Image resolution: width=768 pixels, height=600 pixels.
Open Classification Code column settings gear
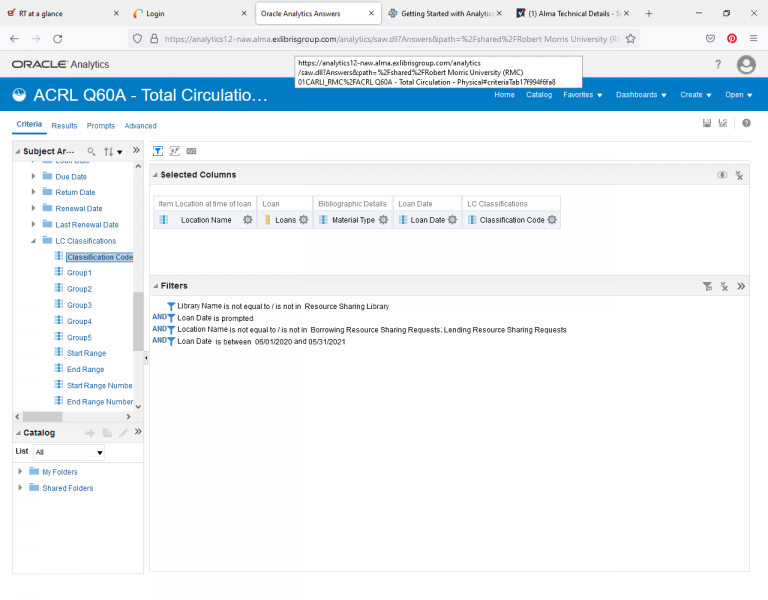point(552,220)
